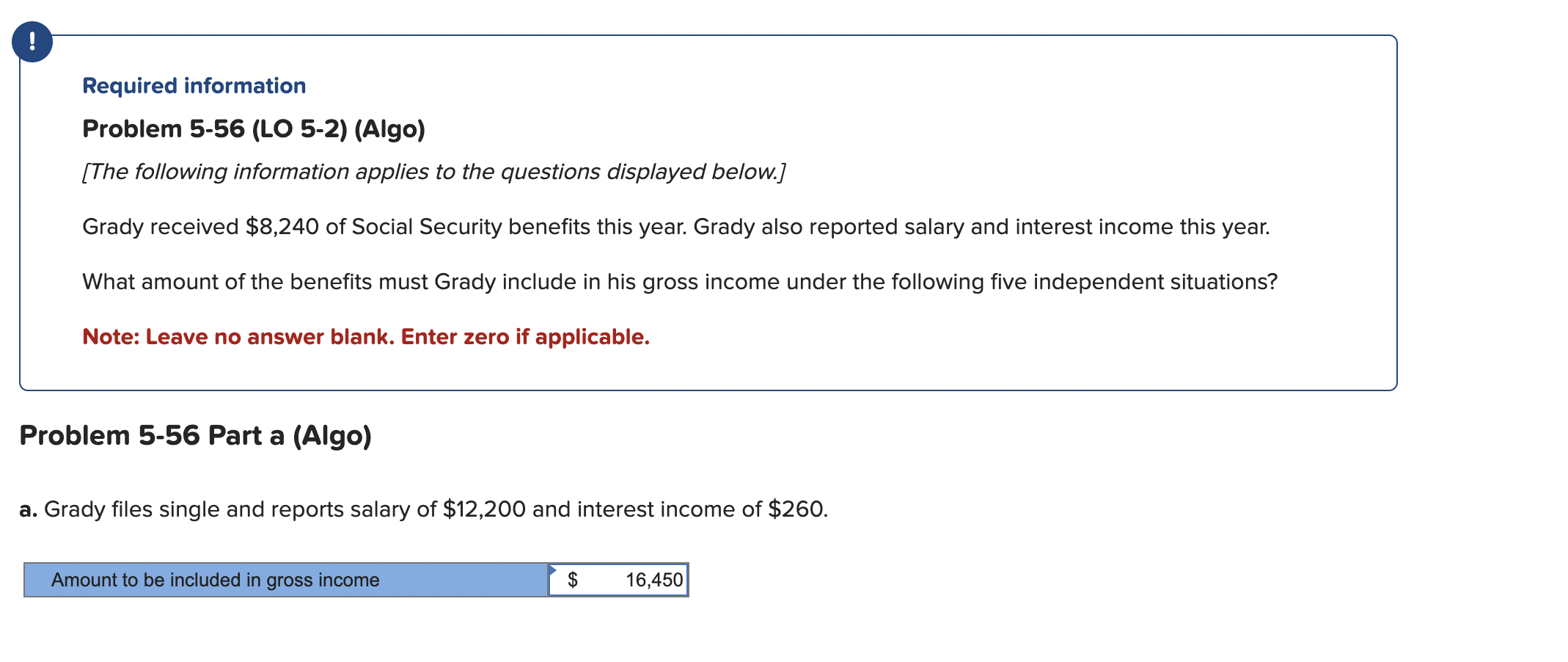Click the blue answer row header bar
The image size is (1568, 662).
point(286,579)
